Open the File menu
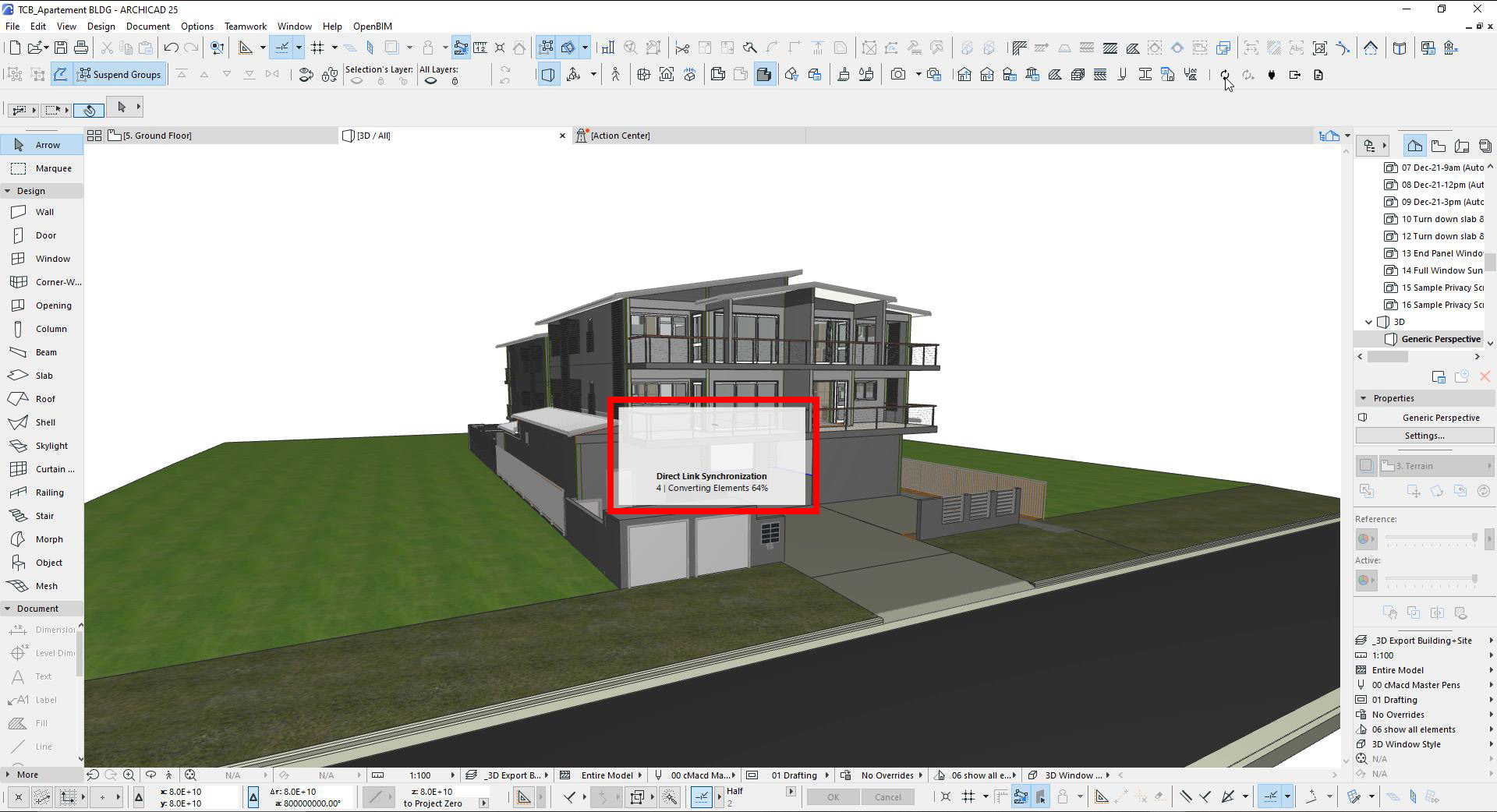1497x812 pixels. click(12, 26)
